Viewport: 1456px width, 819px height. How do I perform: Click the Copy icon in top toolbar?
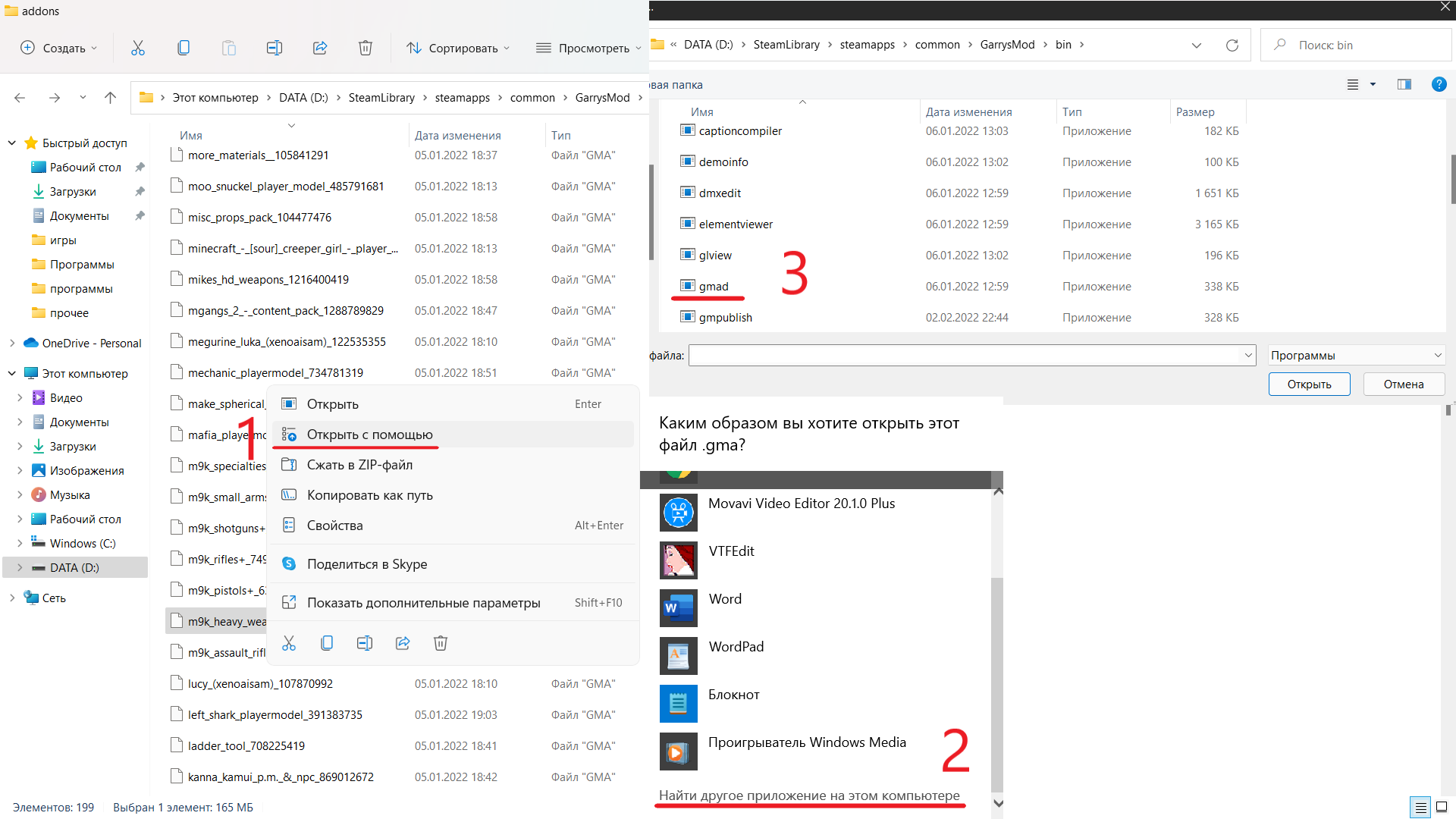(183, 48)
